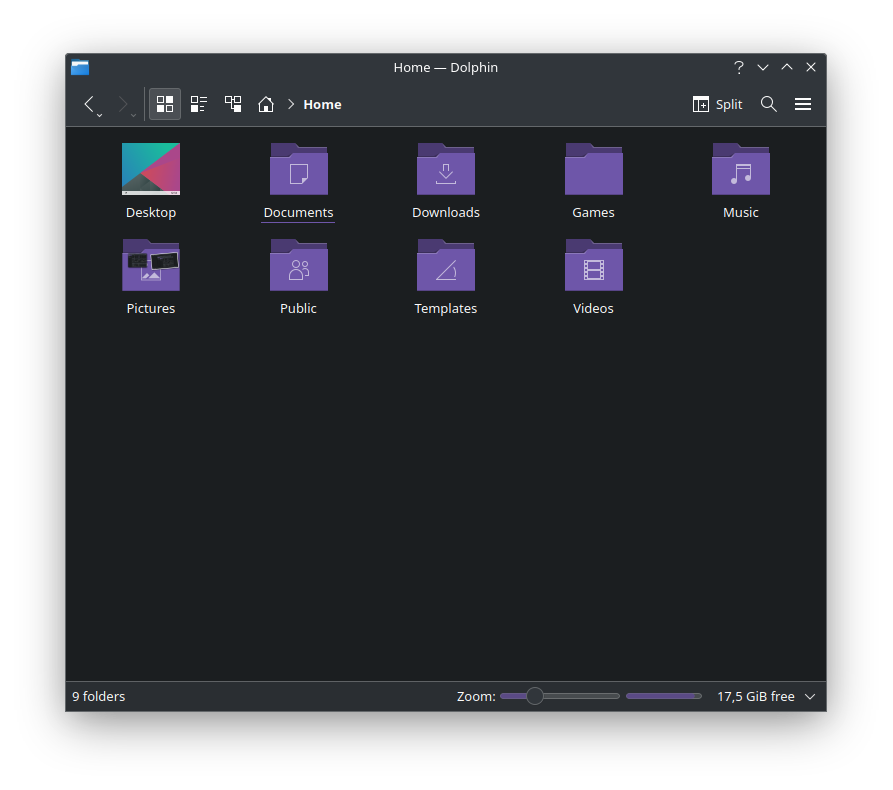
Task: Click the Music label text
Action: 741,212
